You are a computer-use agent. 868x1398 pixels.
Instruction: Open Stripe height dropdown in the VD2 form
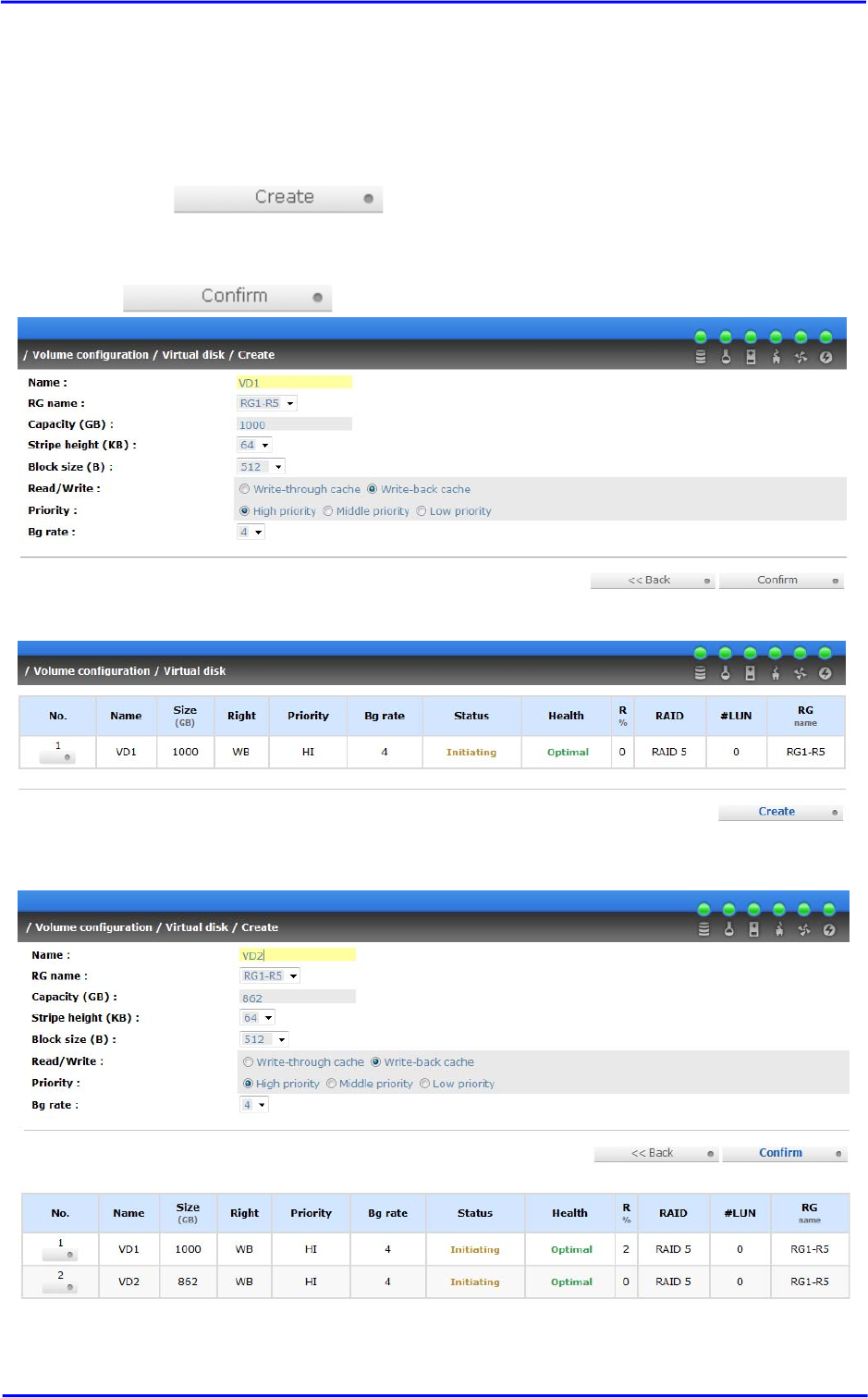[x=258, y=1018]
